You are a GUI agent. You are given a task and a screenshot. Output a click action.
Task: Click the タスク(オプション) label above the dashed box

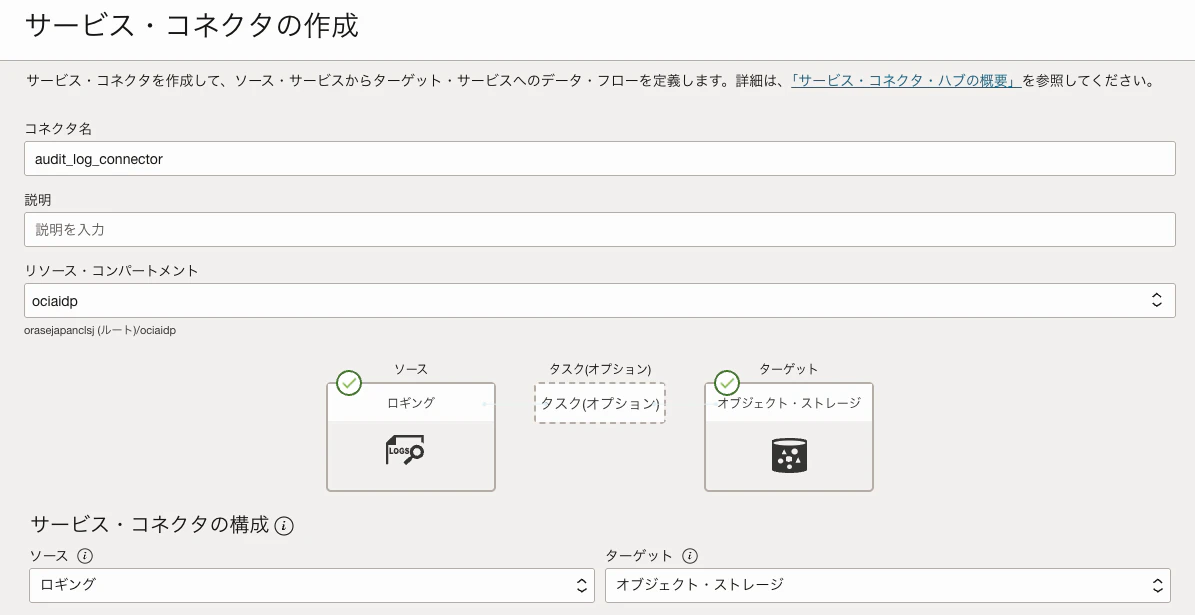(600, 369)
